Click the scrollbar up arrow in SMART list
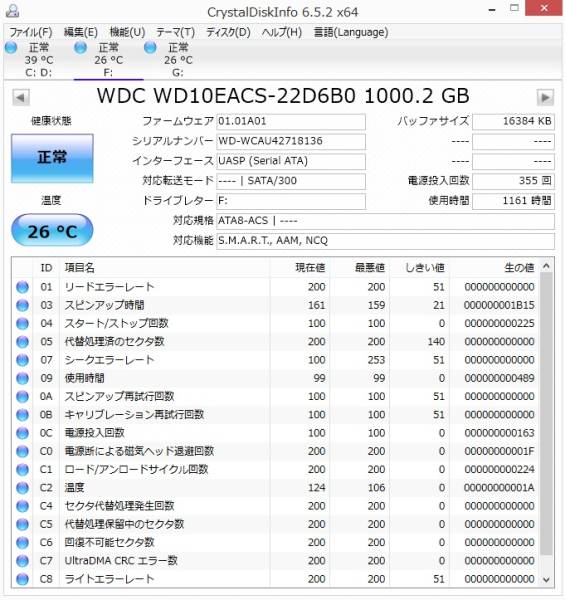The width and height of the screenshot is (565, 600). (x=546, y=266)
